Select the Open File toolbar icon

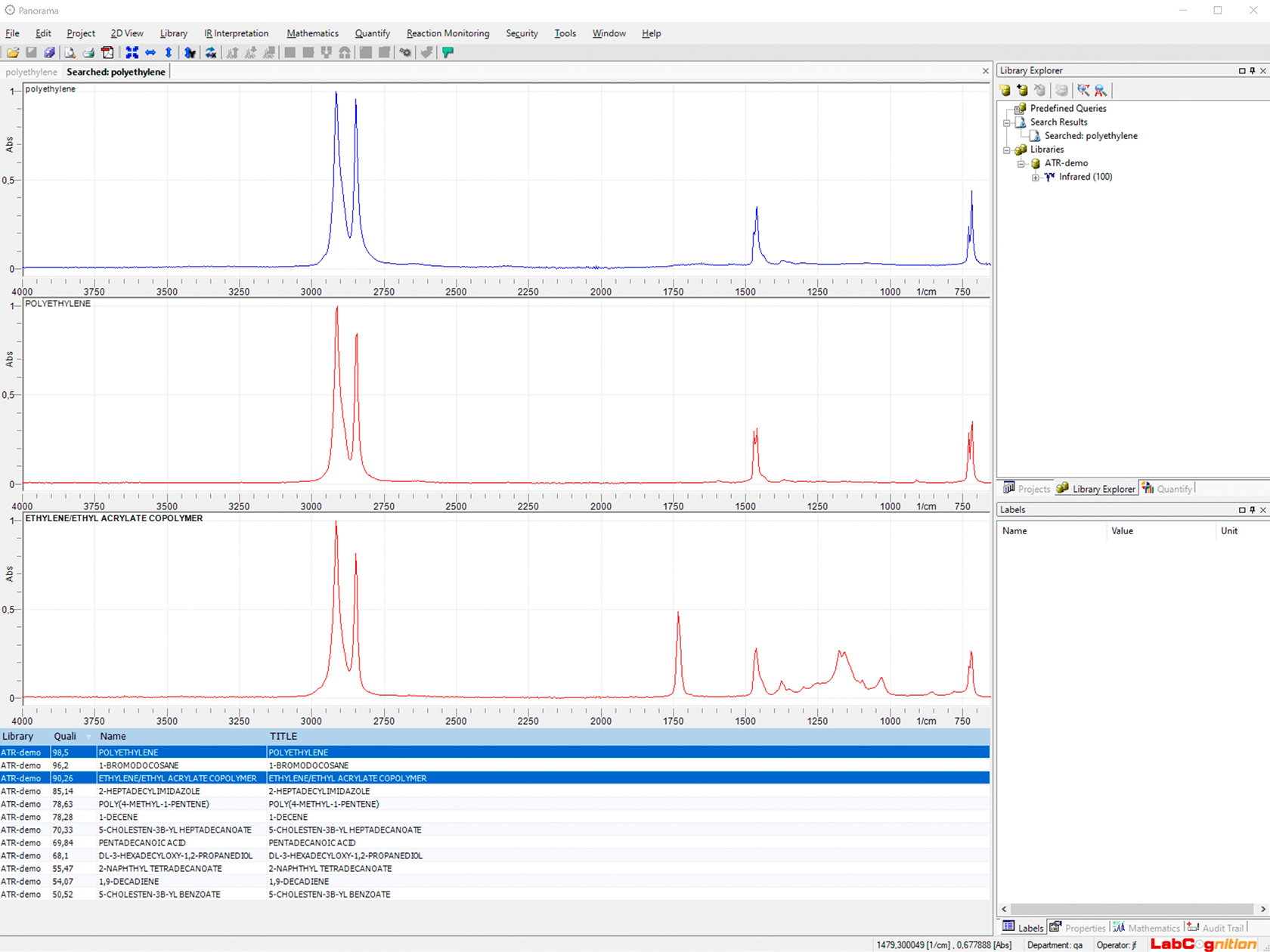click(x=13, y=52)
